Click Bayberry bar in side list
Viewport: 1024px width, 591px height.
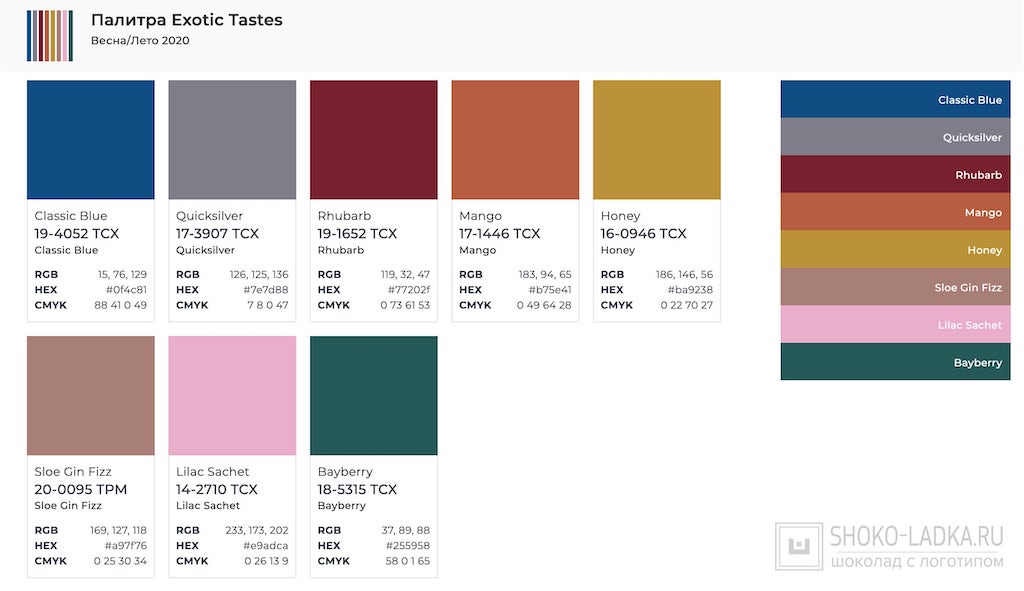tap(896, 362)
